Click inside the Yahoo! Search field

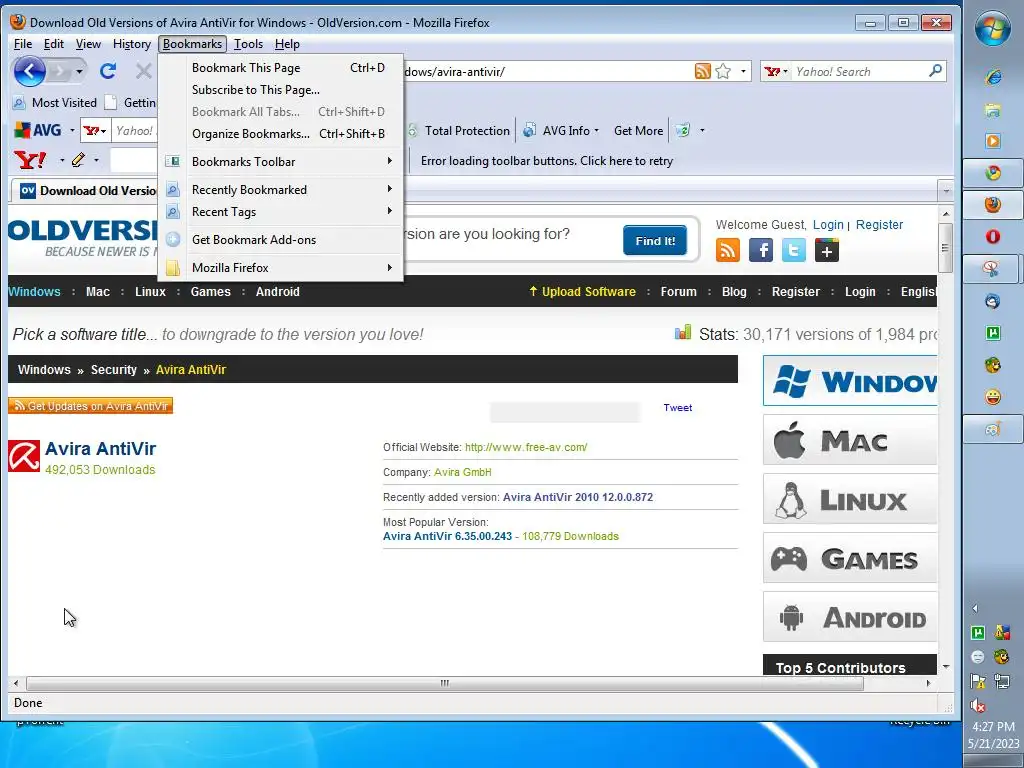pos(858,71)
